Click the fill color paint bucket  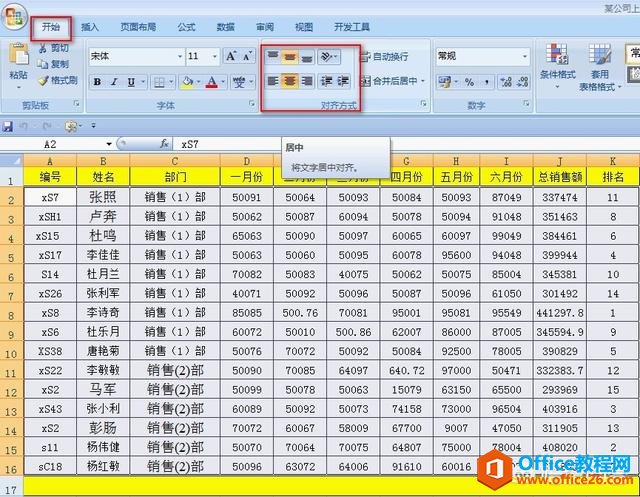tap(187, 82)
